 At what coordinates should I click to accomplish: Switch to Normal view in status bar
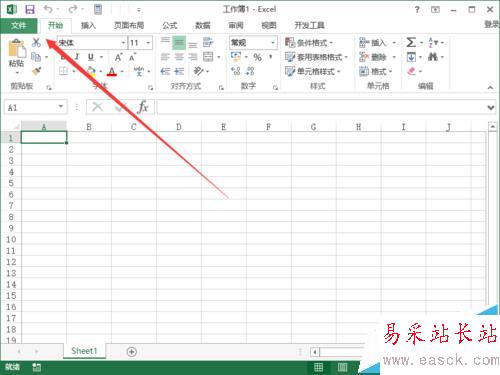(x=318, y=367)
